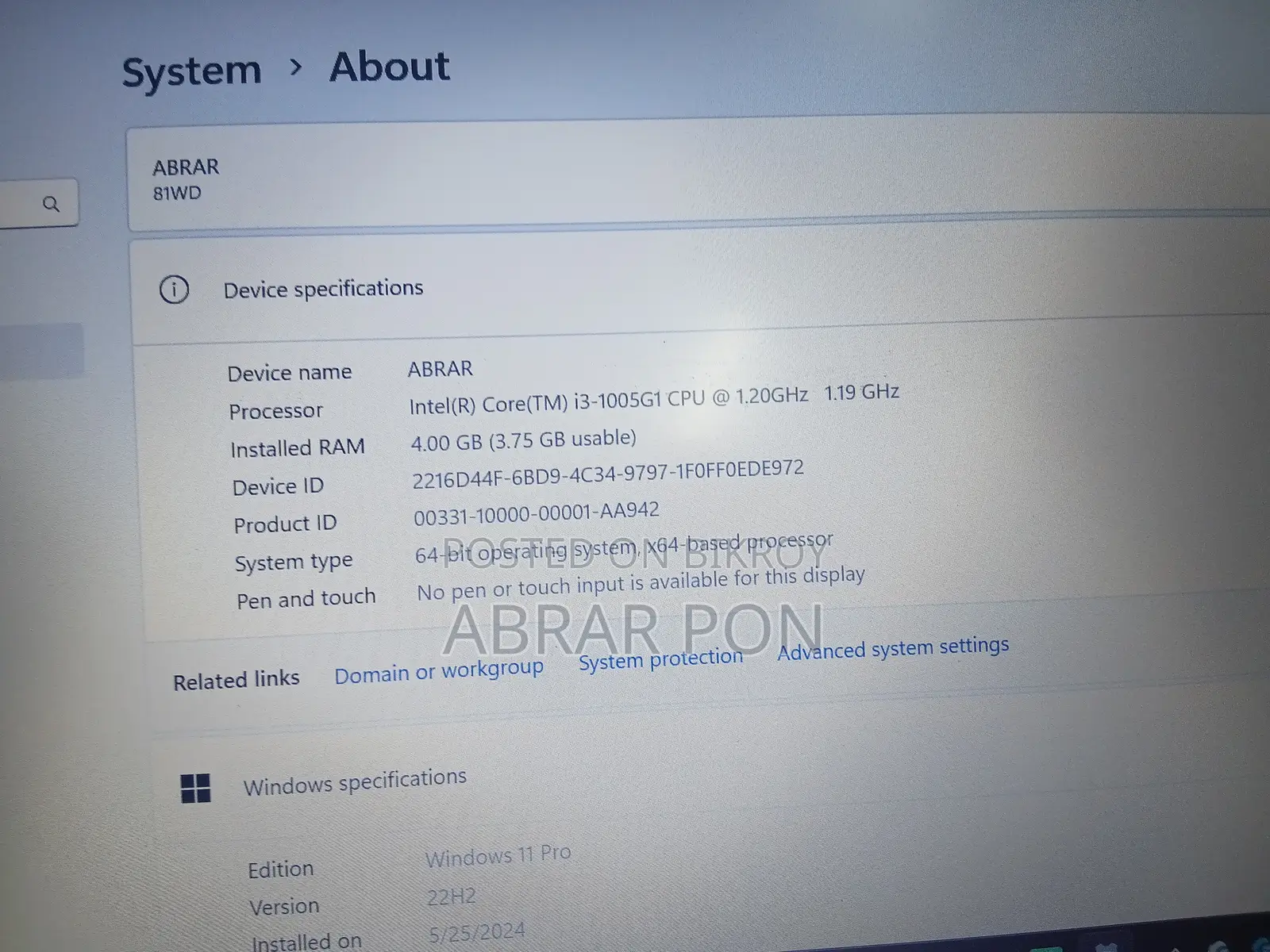
Task: Click the breadcrumb chevron between System and About
Action: 296,68
